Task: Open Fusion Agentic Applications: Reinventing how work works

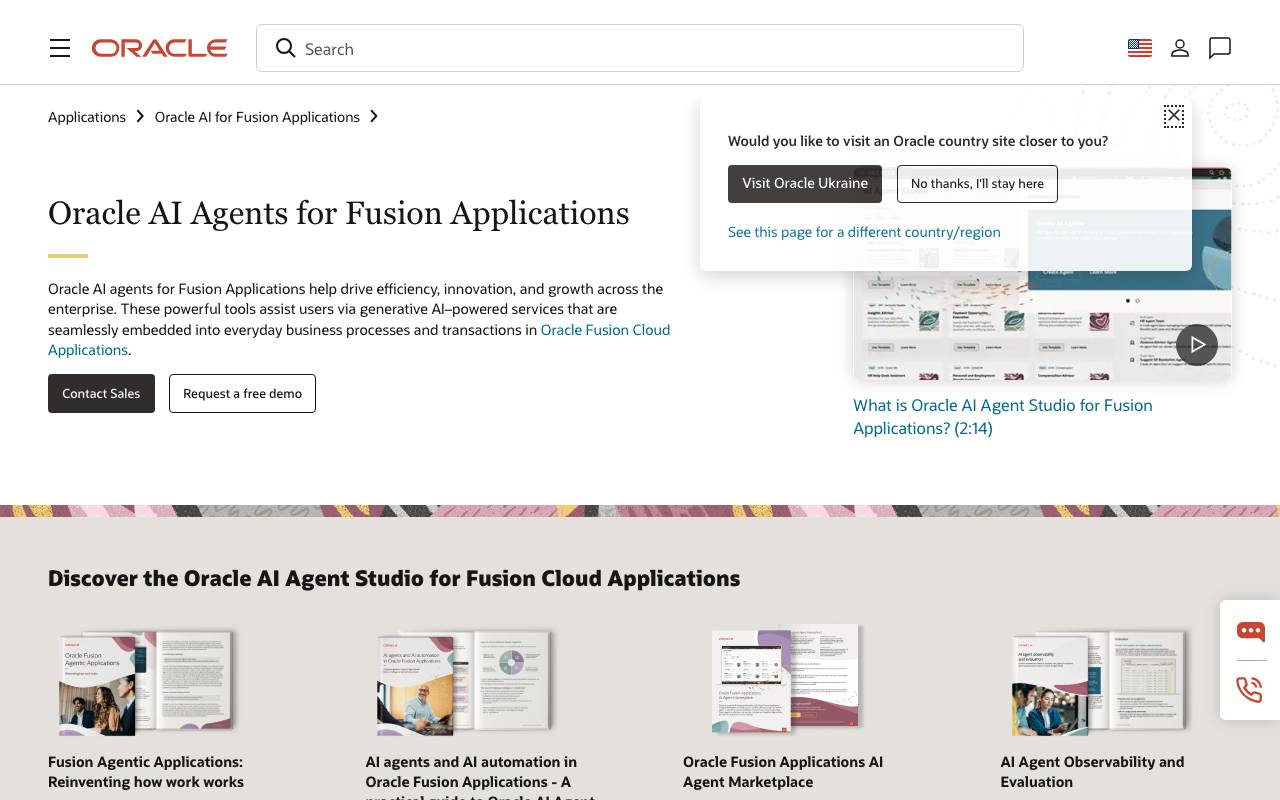Action: click(146, 772)
